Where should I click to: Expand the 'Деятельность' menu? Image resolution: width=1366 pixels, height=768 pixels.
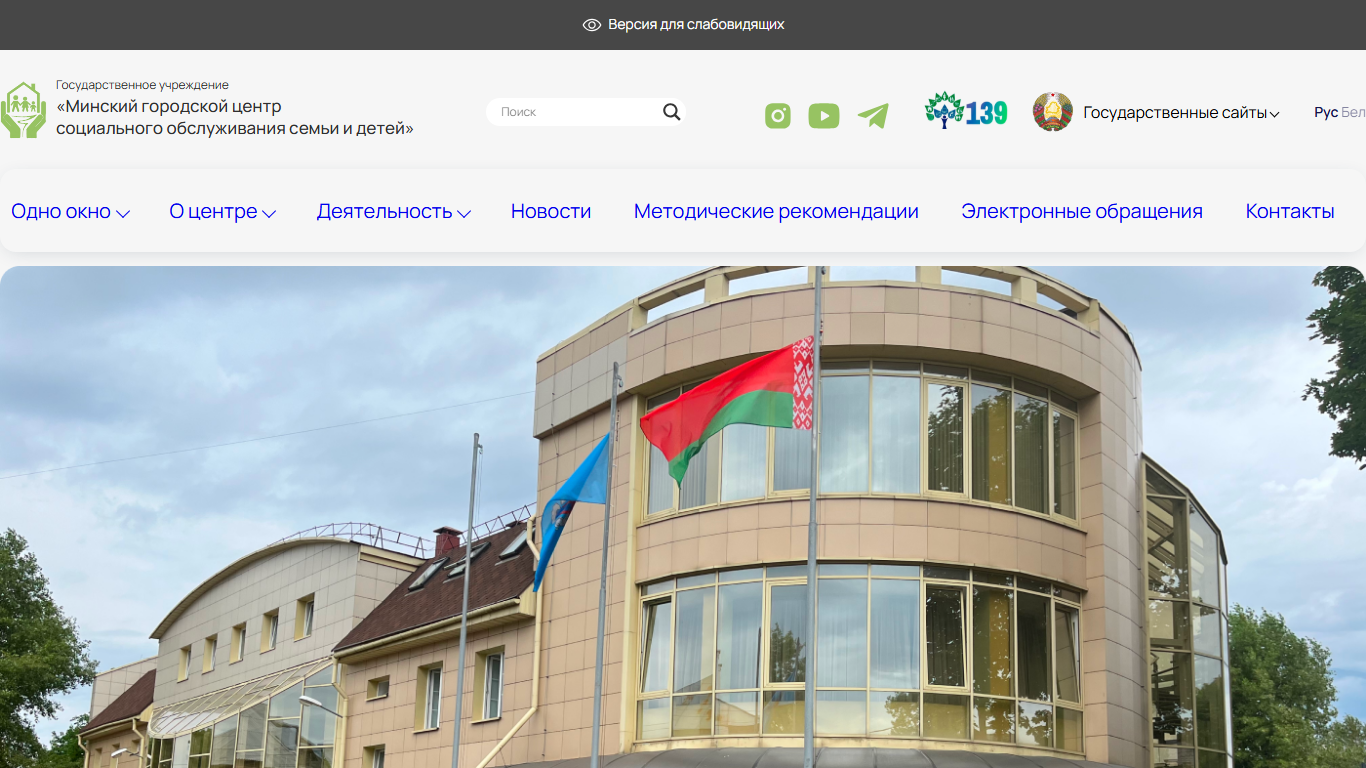pyautogui.click(x=393, y=212)
